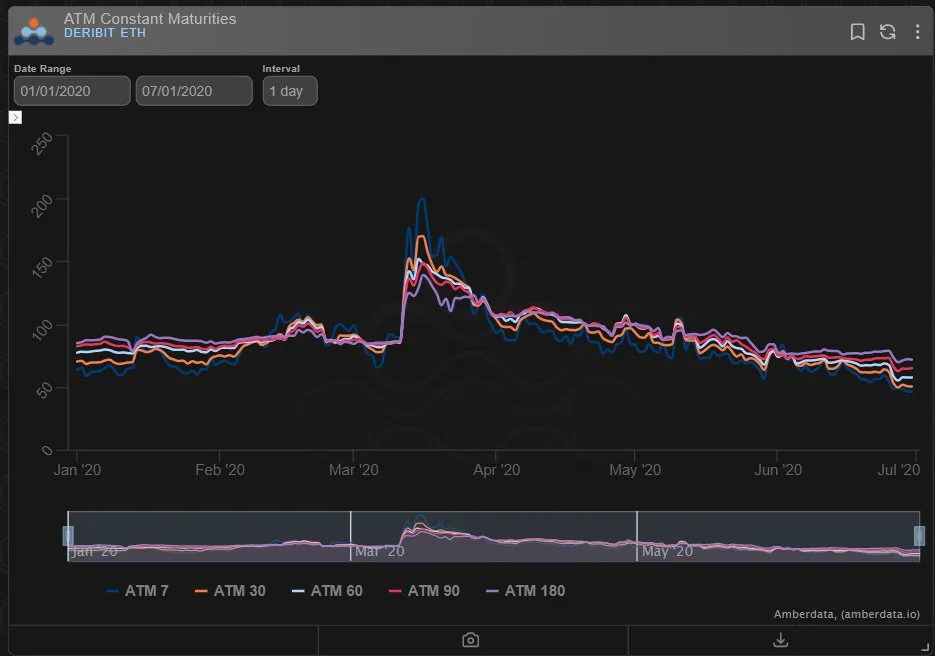
Task: Click the left range slider handle
Action: (68, 536)
